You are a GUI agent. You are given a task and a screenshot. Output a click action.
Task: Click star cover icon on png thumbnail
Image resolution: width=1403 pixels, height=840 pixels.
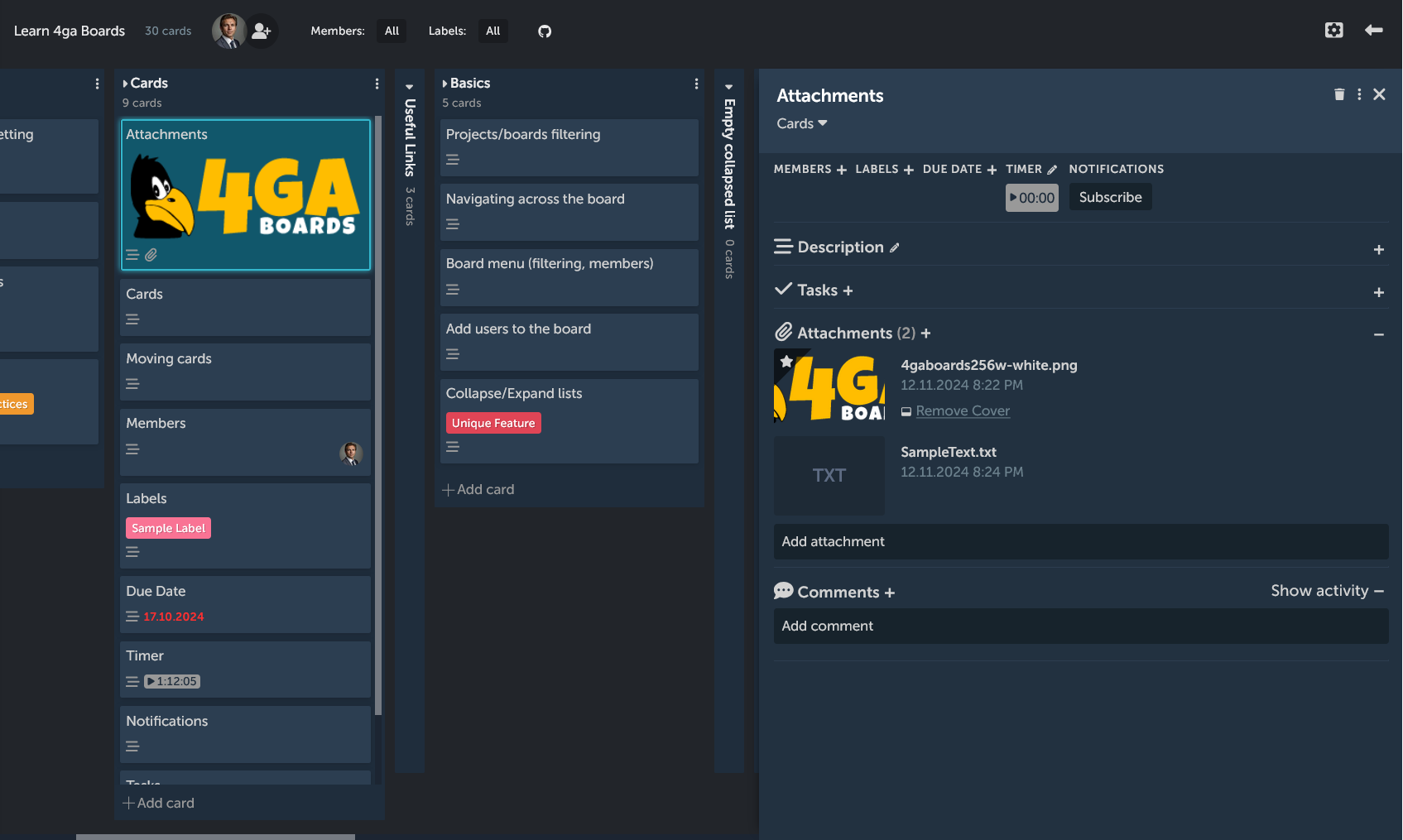[786, 362]
